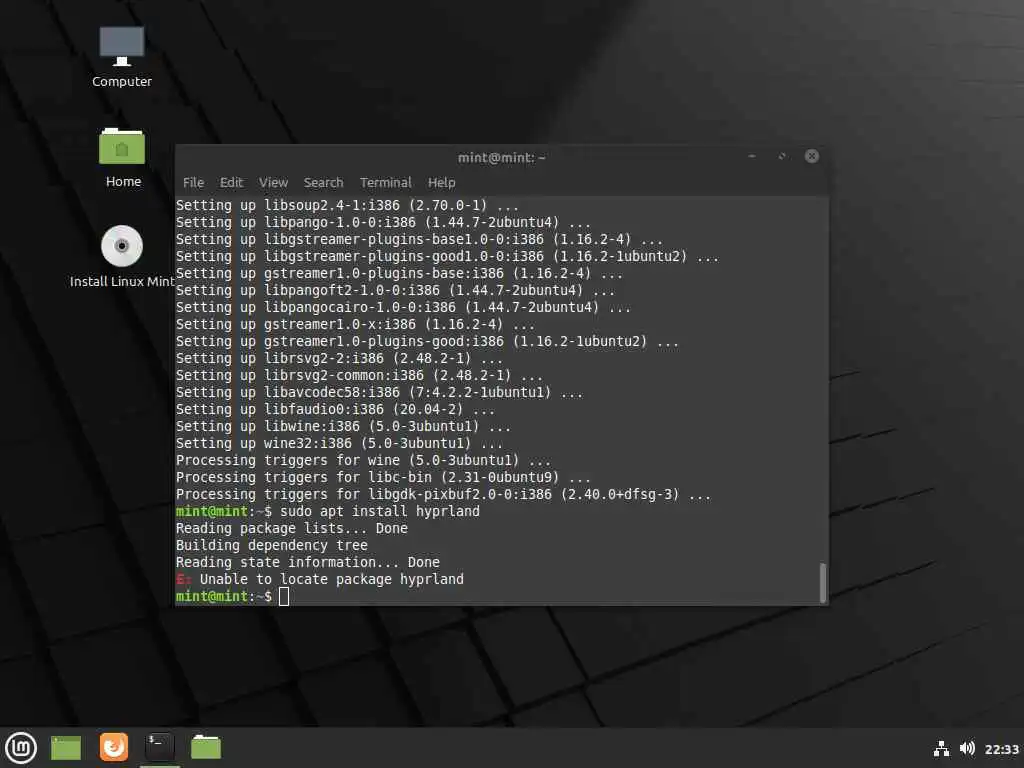Show desktop via green panel icon
The image size is (1024, 768).
point(66,747)
